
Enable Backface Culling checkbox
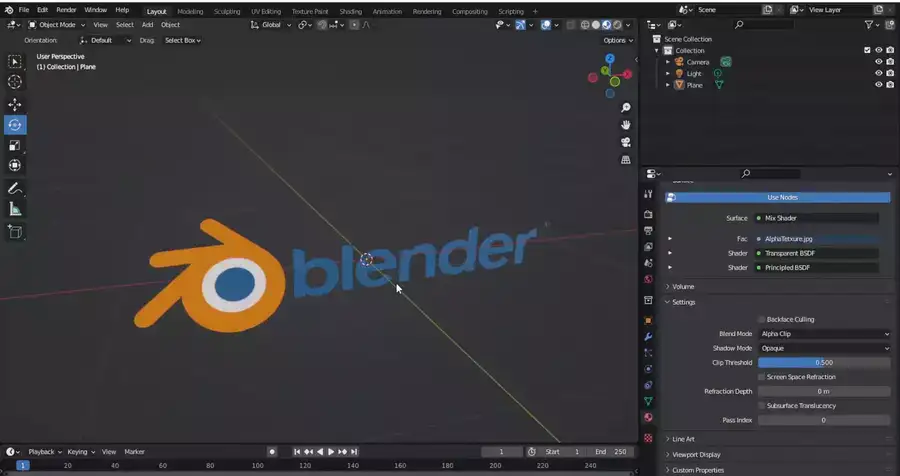click(x=762, y=319)
